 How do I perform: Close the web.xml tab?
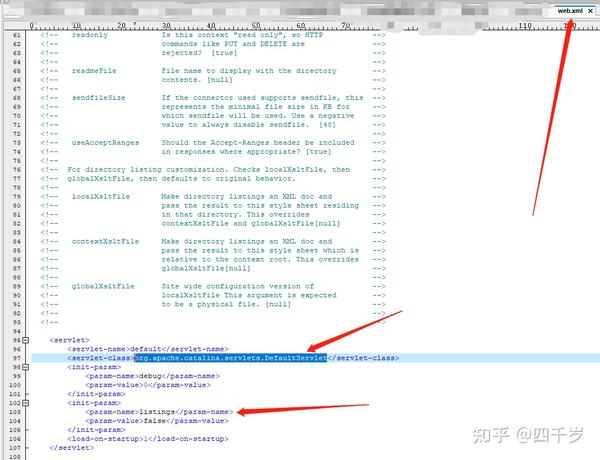tap(590, 11)
